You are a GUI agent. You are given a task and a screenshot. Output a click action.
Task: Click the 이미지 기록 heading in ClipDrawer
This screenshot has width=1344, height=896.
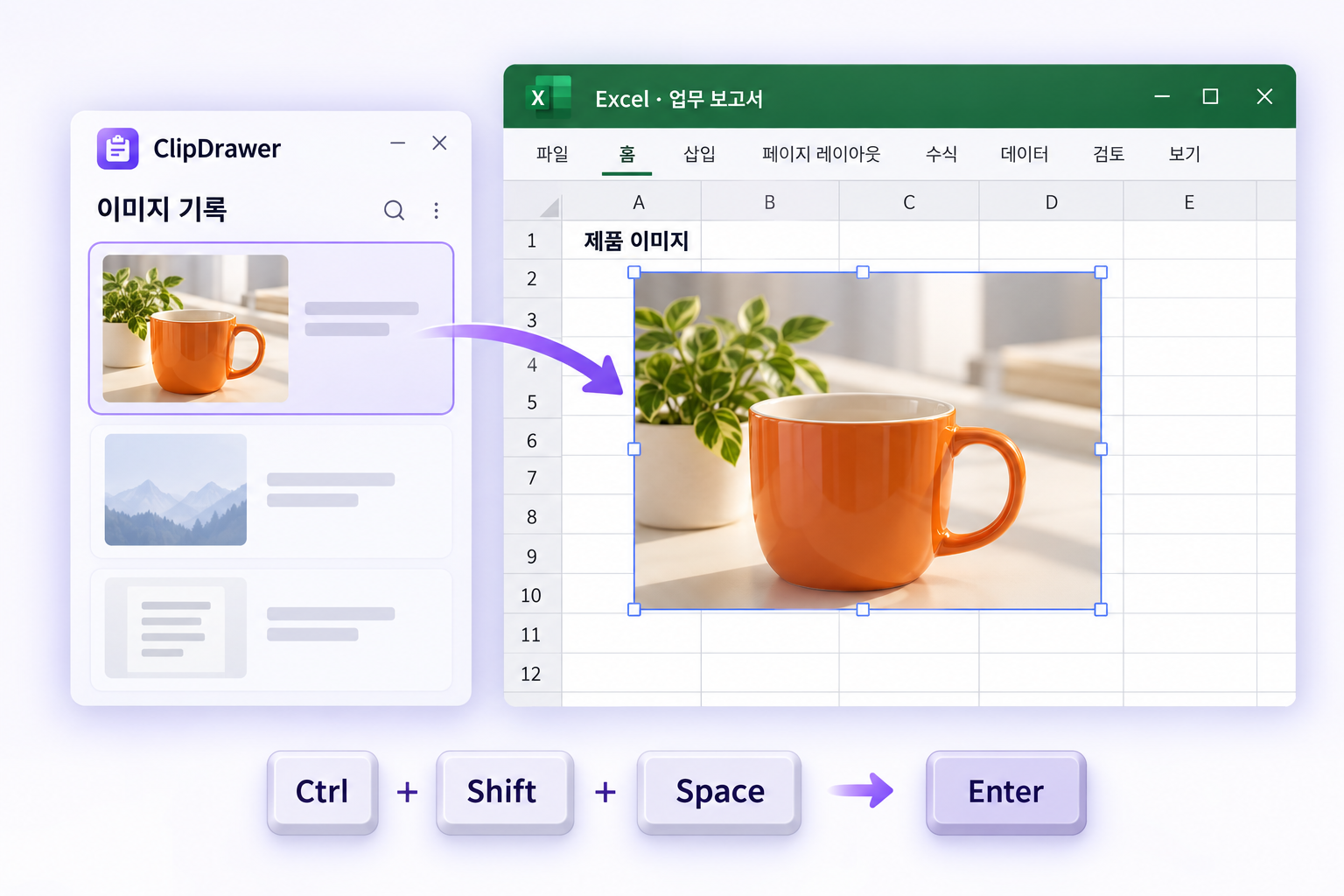point(162,209)
